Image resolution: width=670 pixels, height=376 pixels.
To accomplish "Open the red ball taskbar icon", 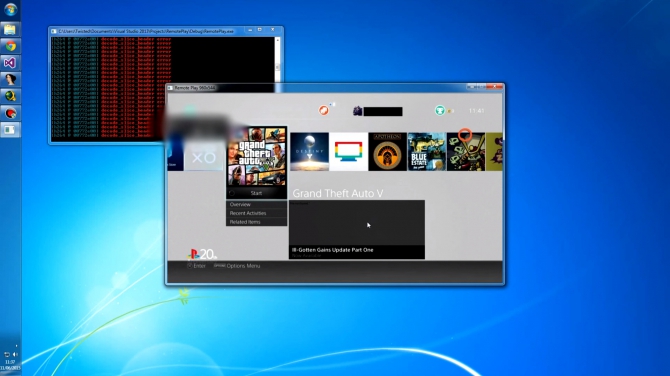I will pos(10,113).
